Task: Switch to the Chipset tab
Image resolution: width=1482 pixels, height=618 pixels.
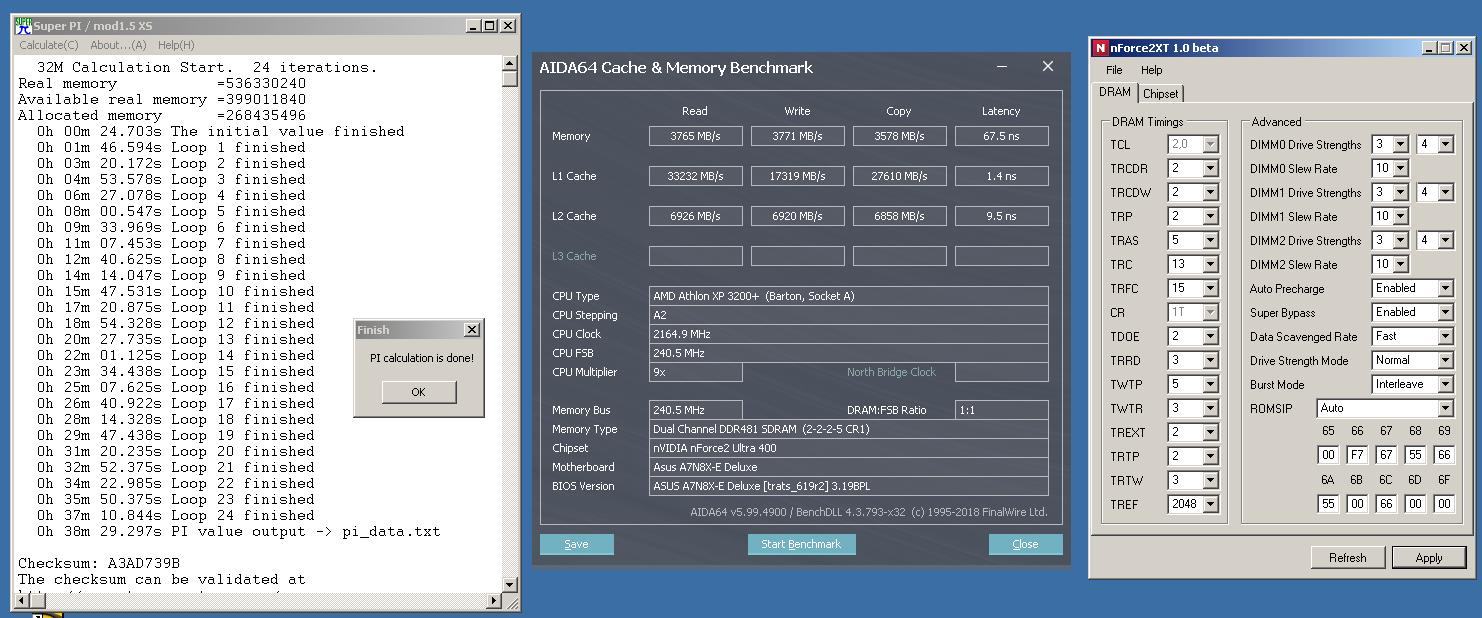Action: click(x=1160, y=93)
